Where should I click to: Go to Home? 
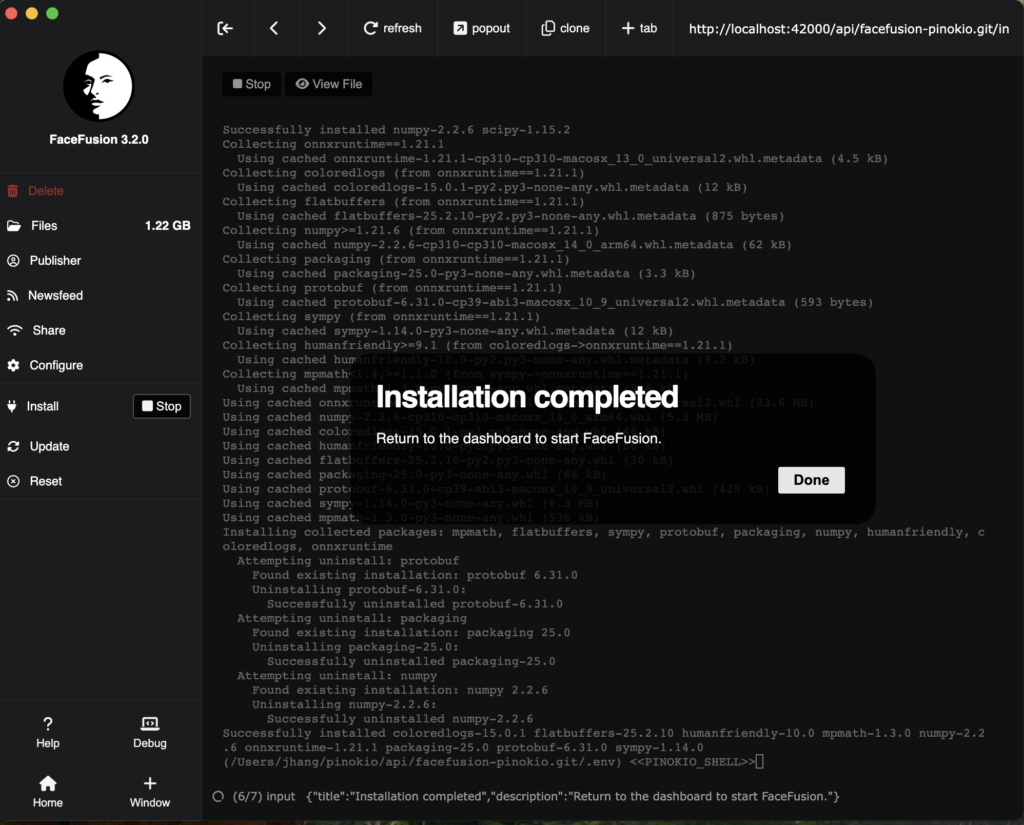click(x=48, y=792)
